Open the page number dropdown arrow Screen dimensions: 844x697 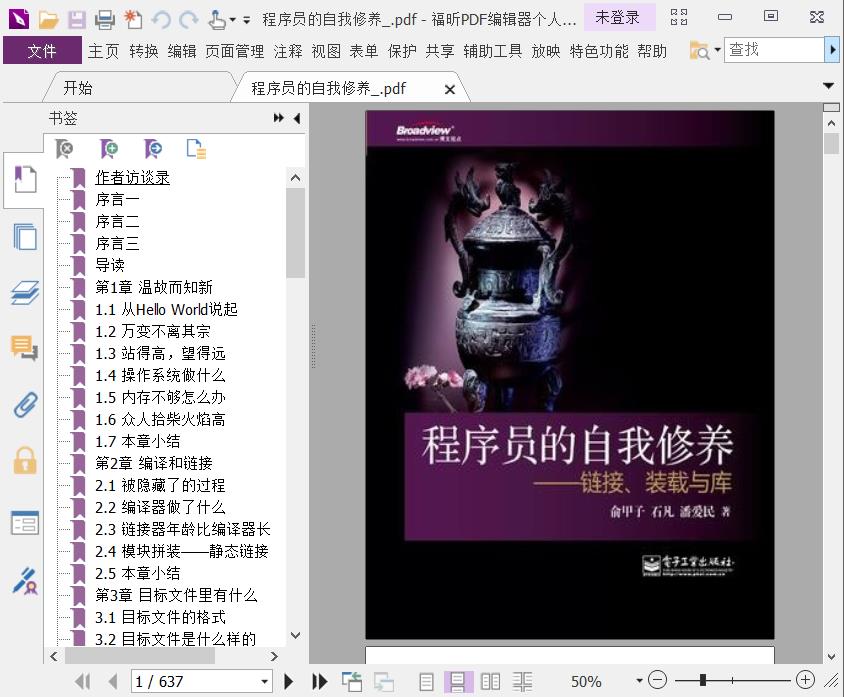point(264,682)
